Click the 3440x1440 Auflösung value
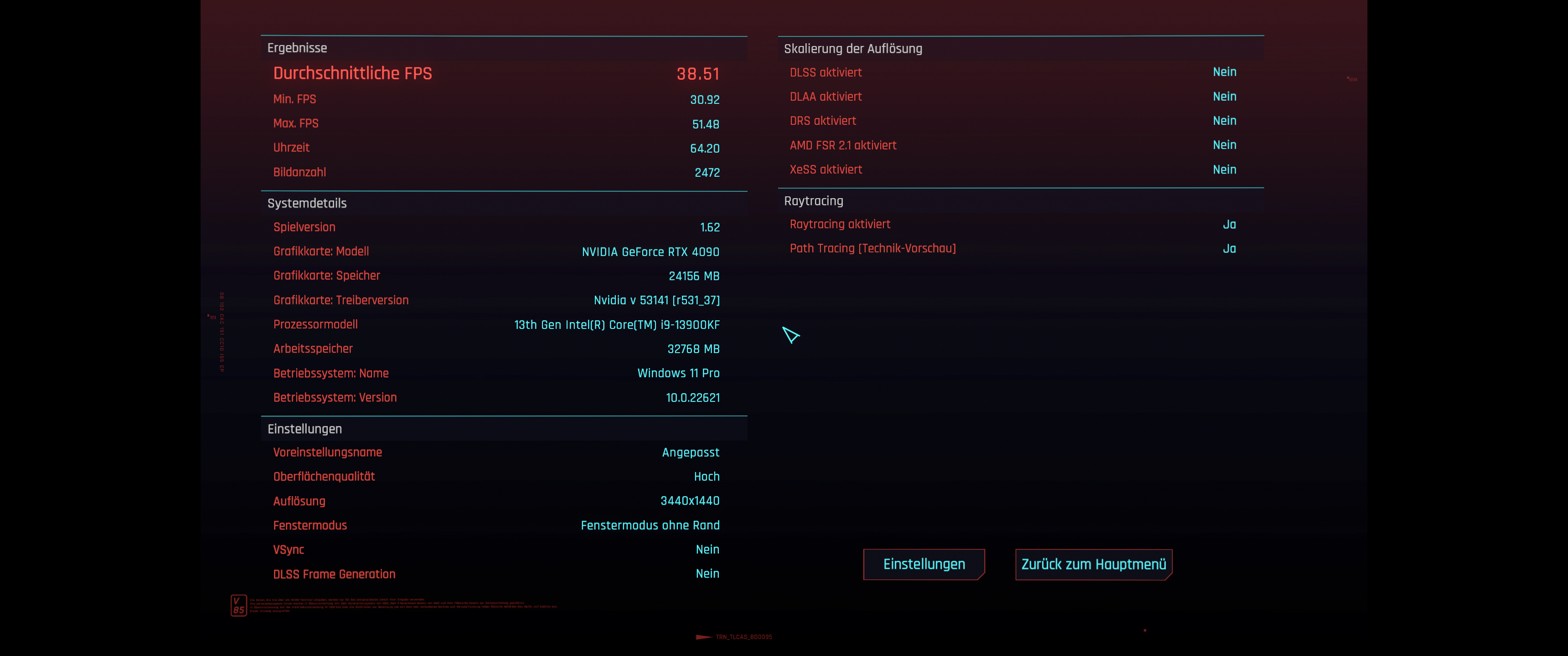Screen dimensions: 1568x656 click(690, 501)
